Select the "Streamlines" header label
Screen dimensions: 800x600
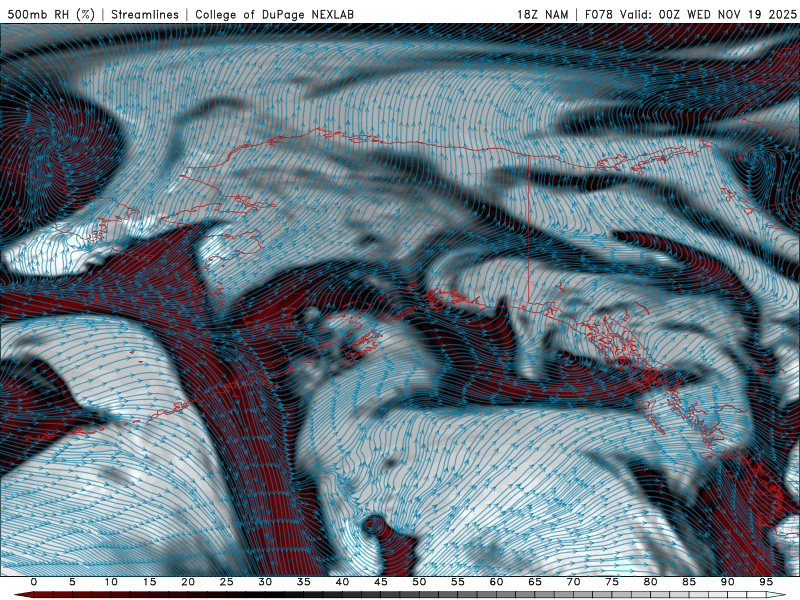(x=145, y=14)
